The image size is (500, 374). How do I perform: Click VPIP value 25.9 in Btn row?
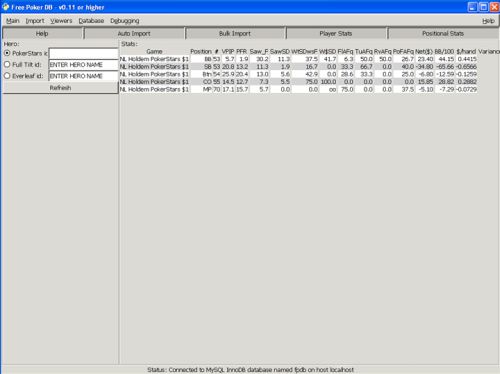(x=228, y=74)
